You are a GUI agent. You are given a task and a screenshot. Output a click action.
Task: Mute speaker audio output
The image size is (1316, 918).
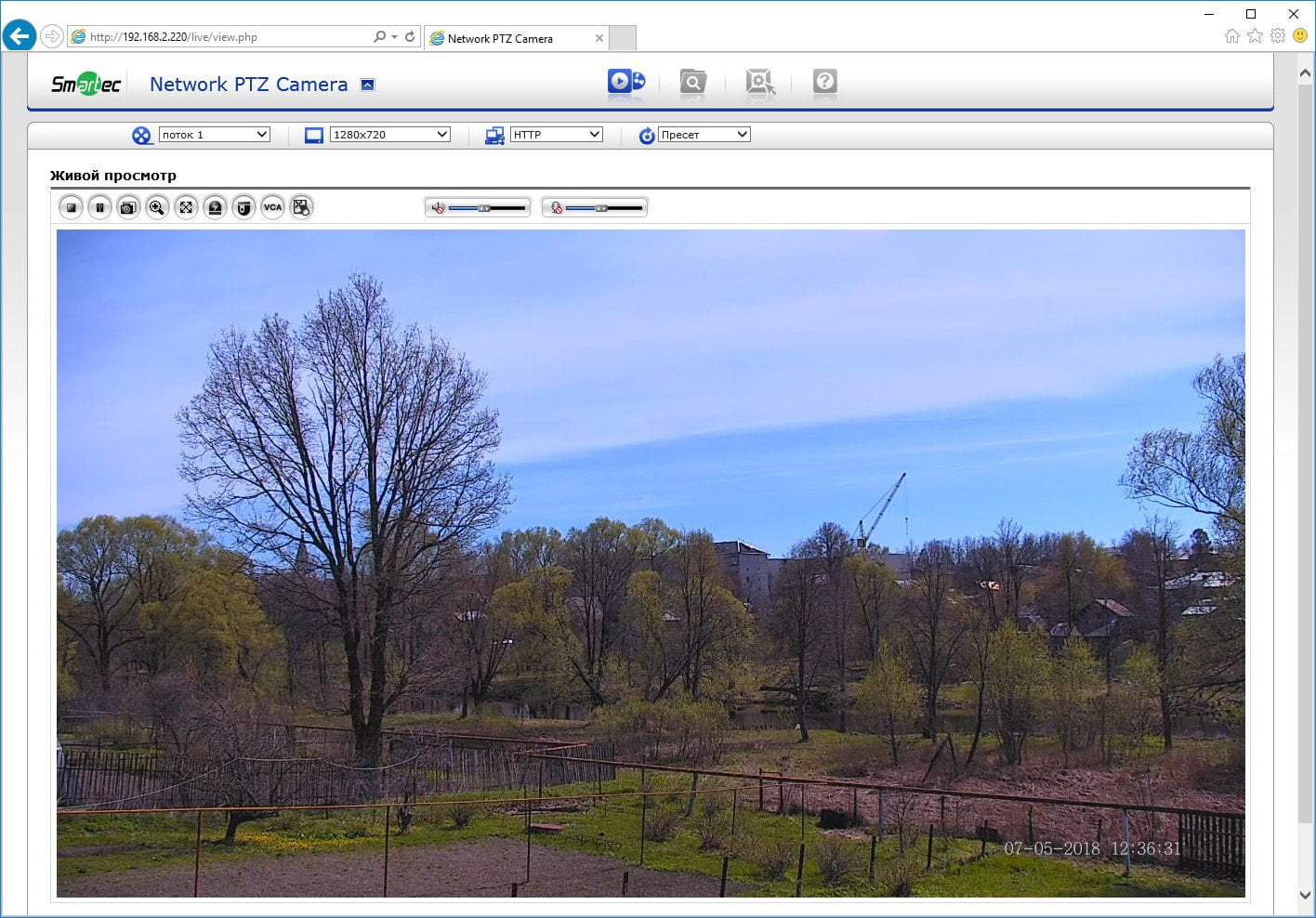click(x=439, y=208)
